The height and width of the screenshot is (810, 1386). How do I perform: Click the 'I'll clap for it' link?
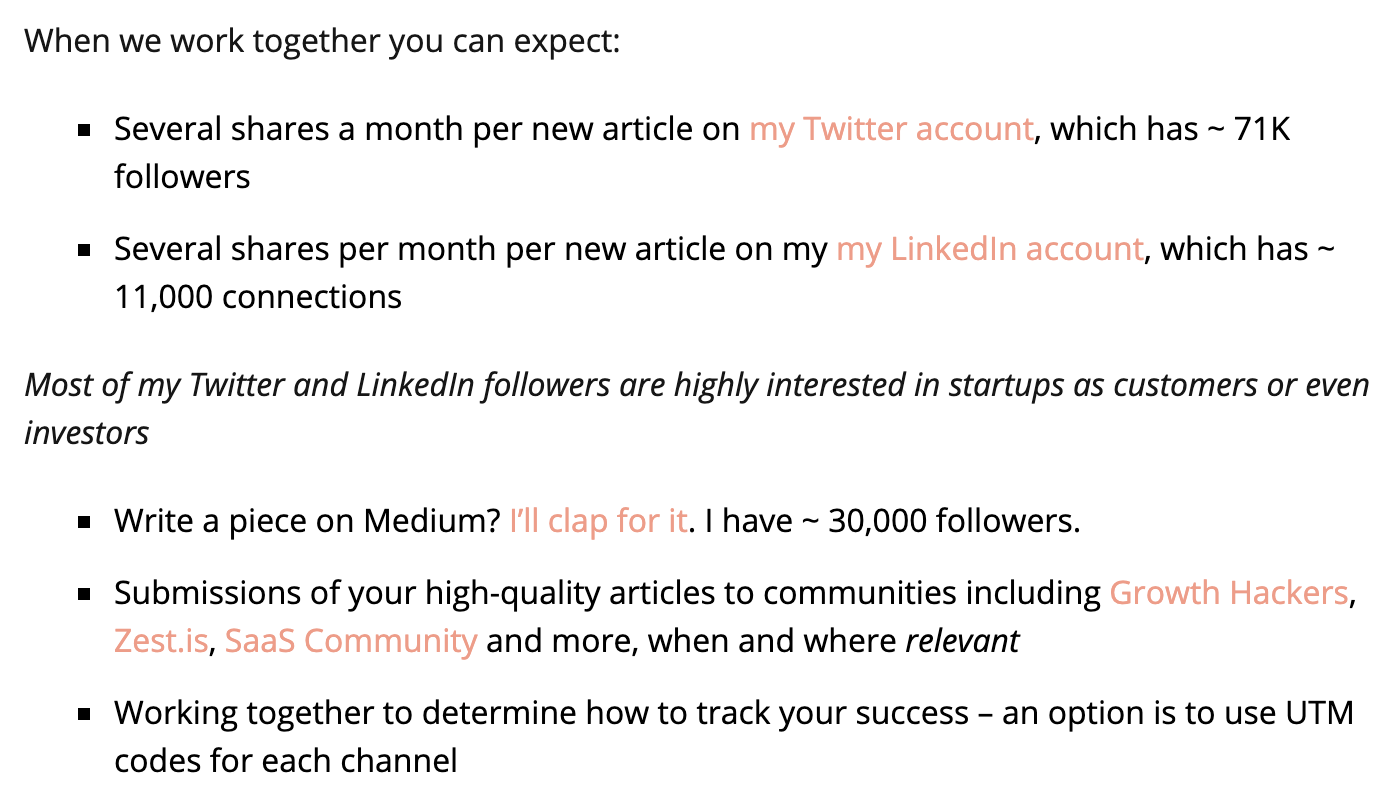tap(597, 522)
